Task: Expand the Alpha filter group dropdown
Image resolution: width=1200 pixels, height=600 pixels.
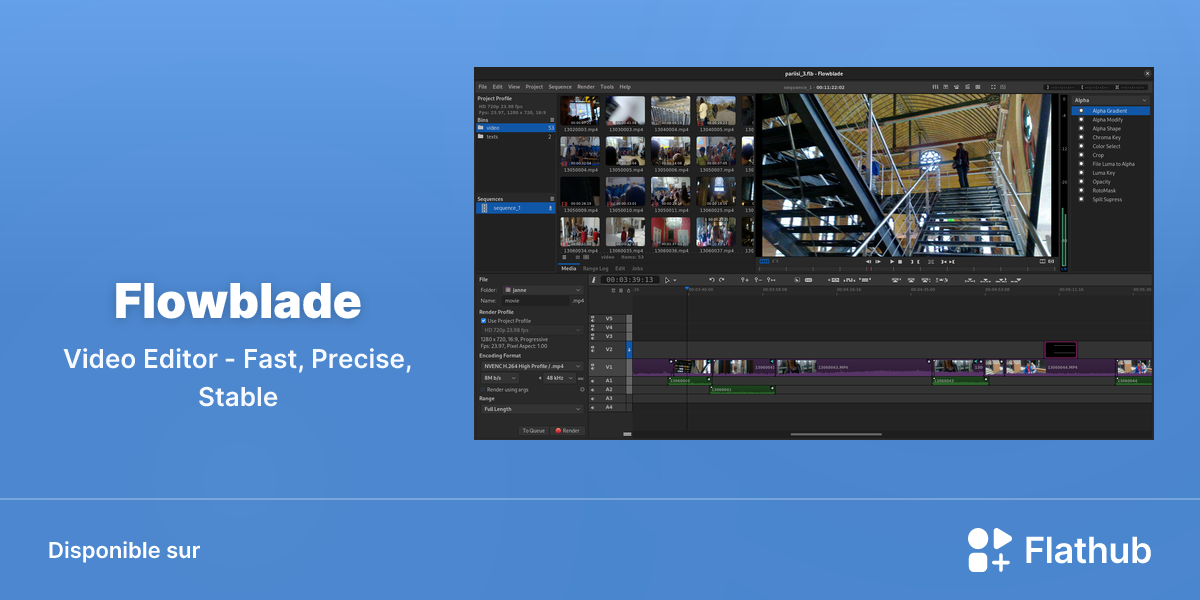Action: click(1110, 100)
